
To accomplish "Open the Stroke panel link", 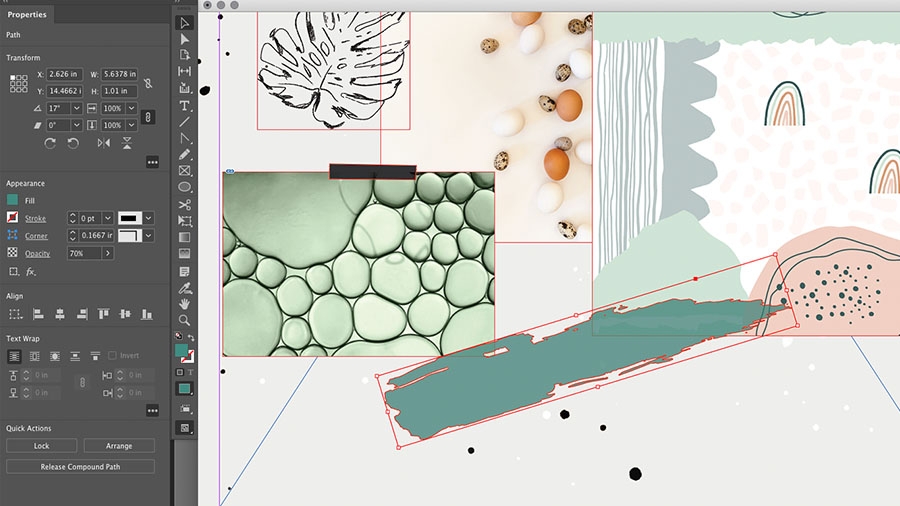I will [x=35, y=219].
